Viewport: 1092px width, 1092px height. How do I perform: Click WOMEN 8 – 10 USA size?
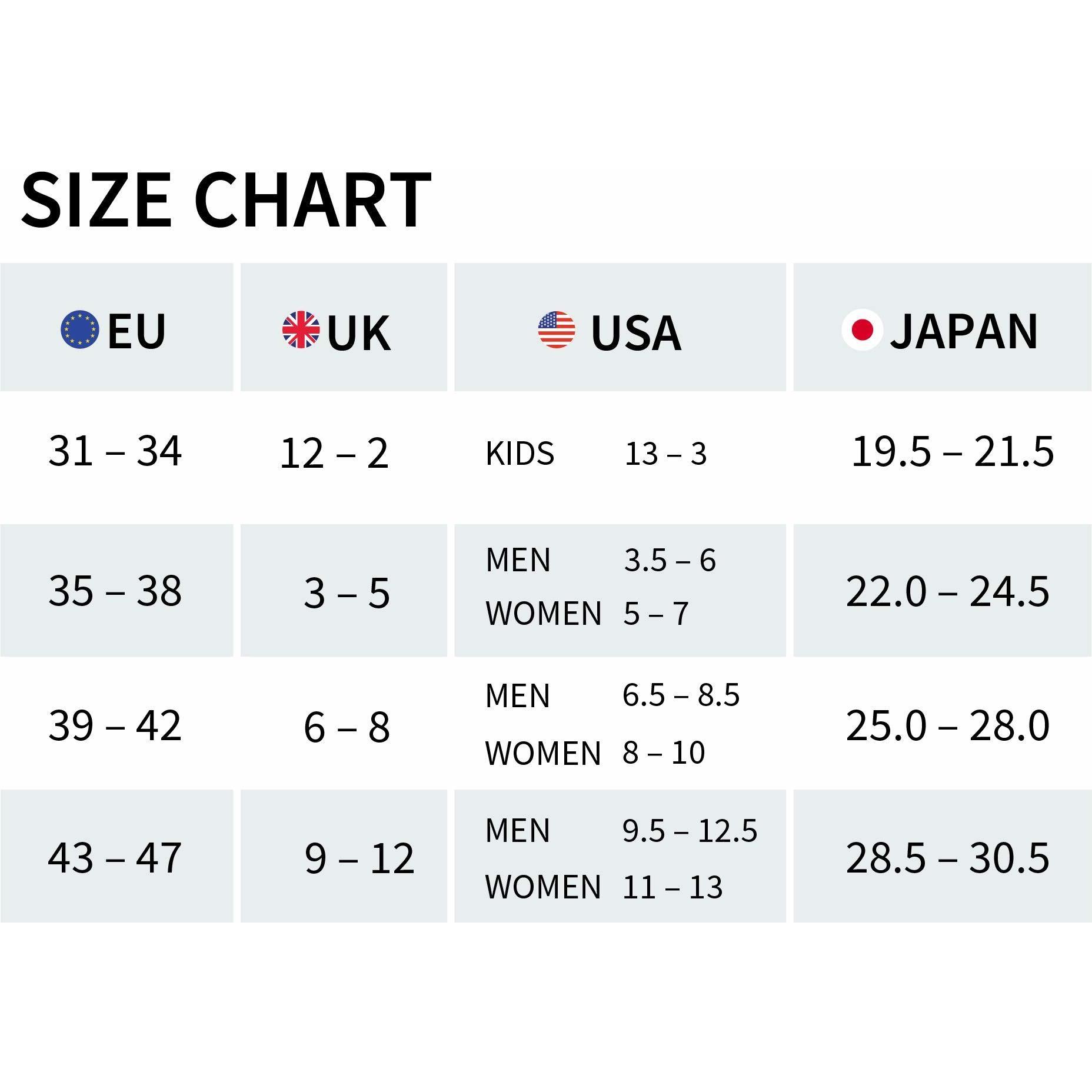[595, 753]
